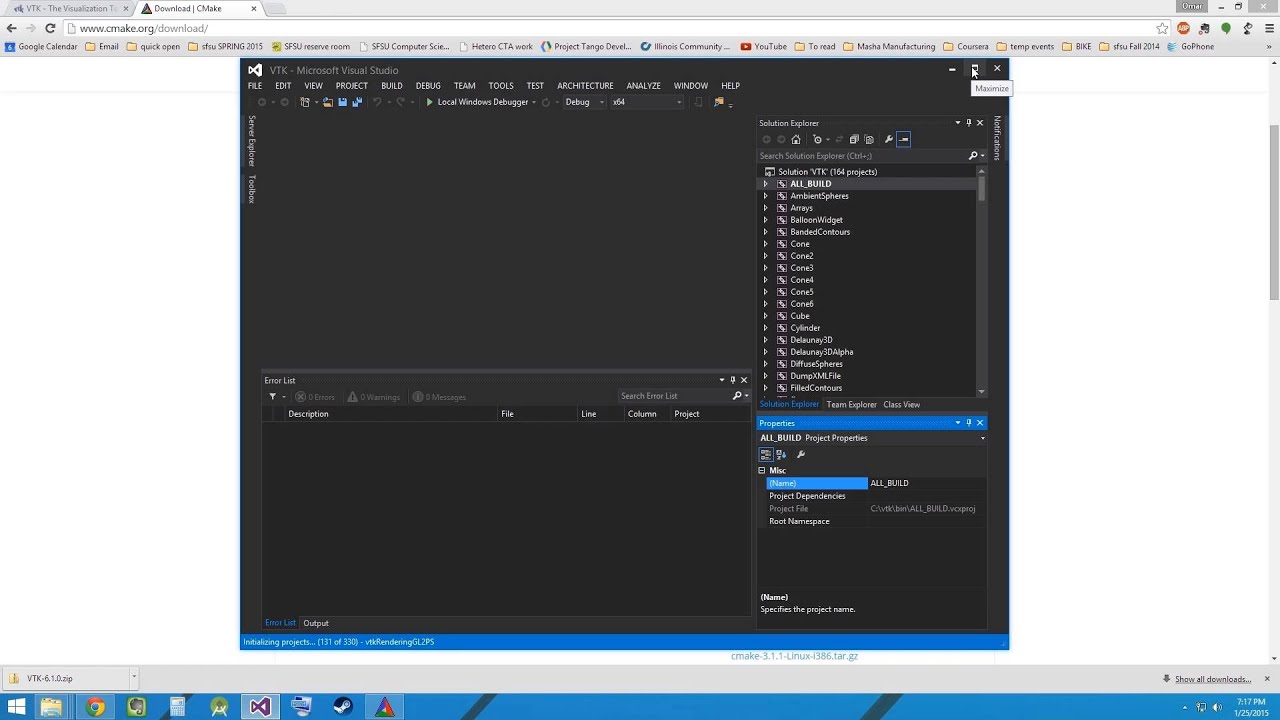Viewport: 1280px width, 720px height.
Task: Expand the Cylinder project node
Action: coord(766,328)
